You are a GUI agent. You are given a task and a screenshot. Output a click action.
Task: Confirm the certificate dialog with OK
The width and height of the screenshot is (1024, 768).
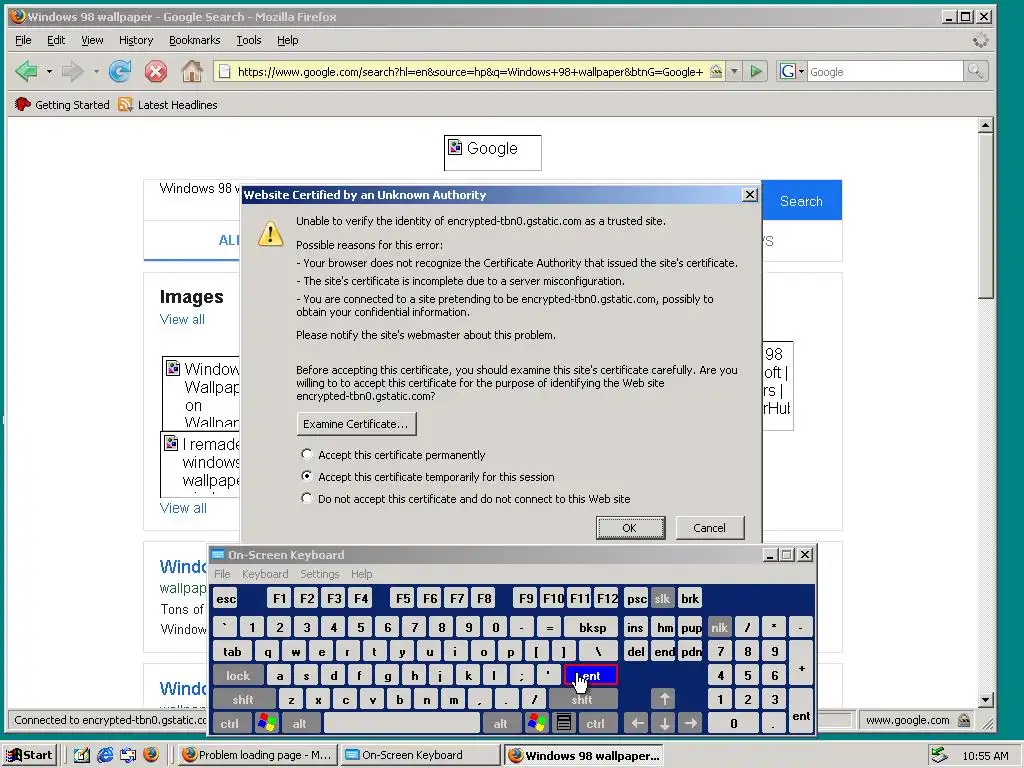click(x=630, y=528)
